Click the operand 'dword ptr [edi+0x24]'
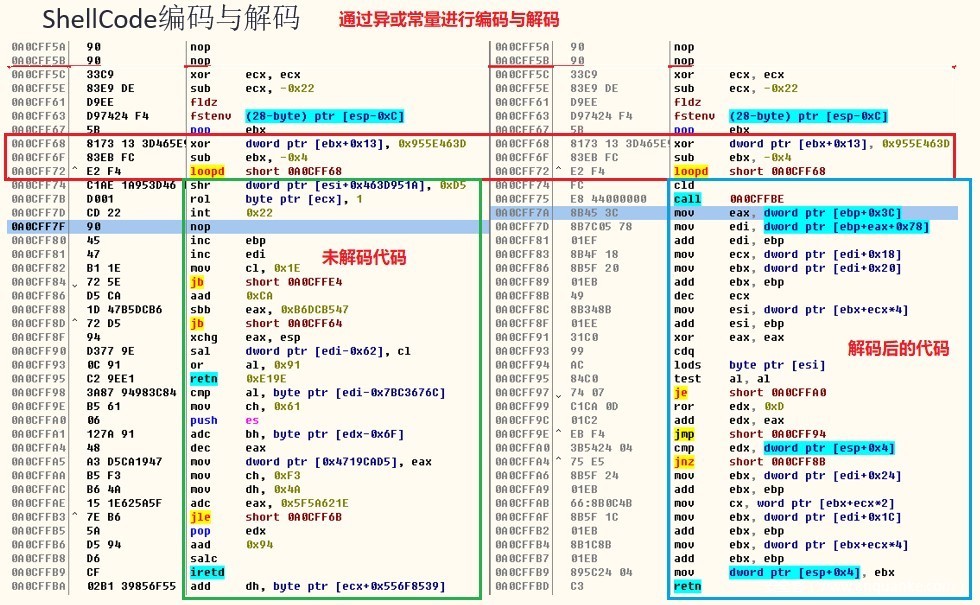The height and width of the screenshot is (605, 980). point(832,475)
